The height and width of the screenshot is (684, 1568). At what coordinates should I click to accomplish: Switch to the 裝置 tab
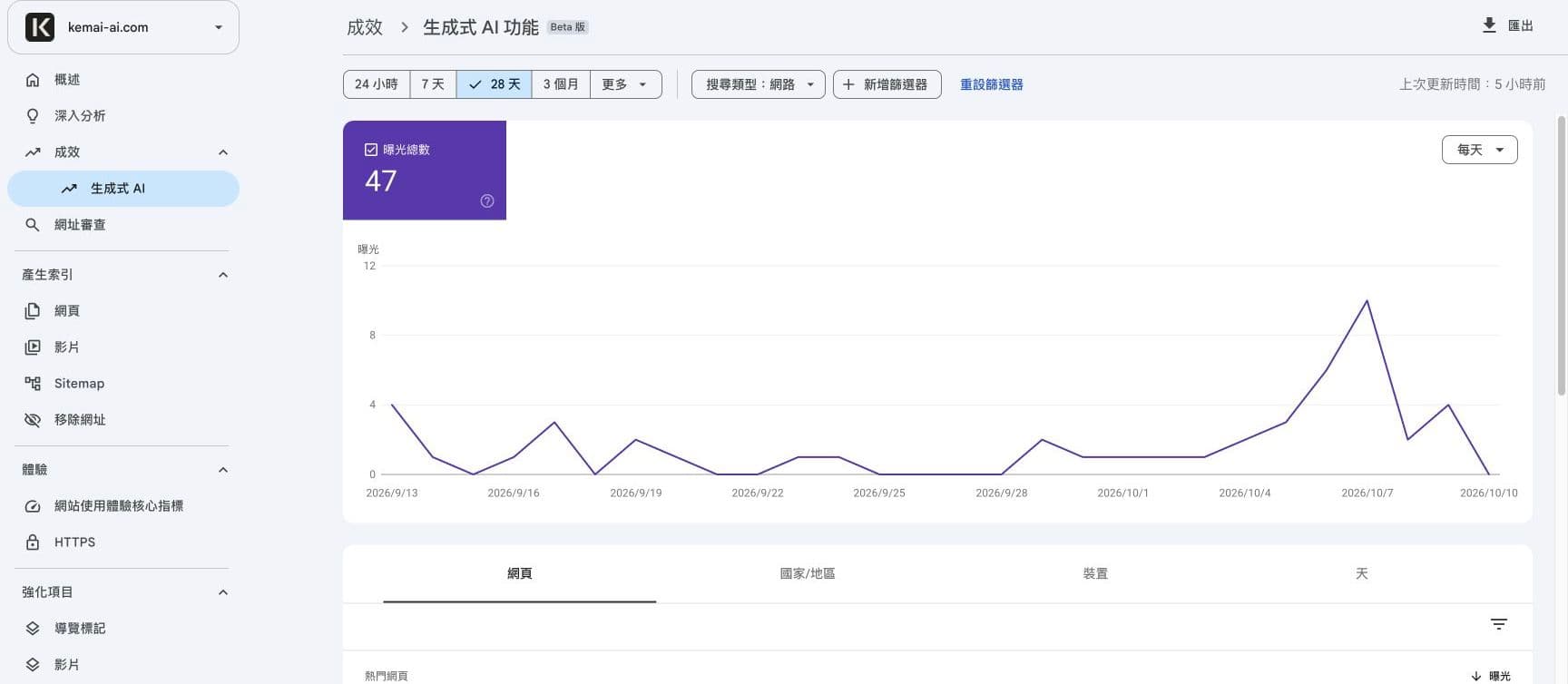click(x=1095, y=574)
